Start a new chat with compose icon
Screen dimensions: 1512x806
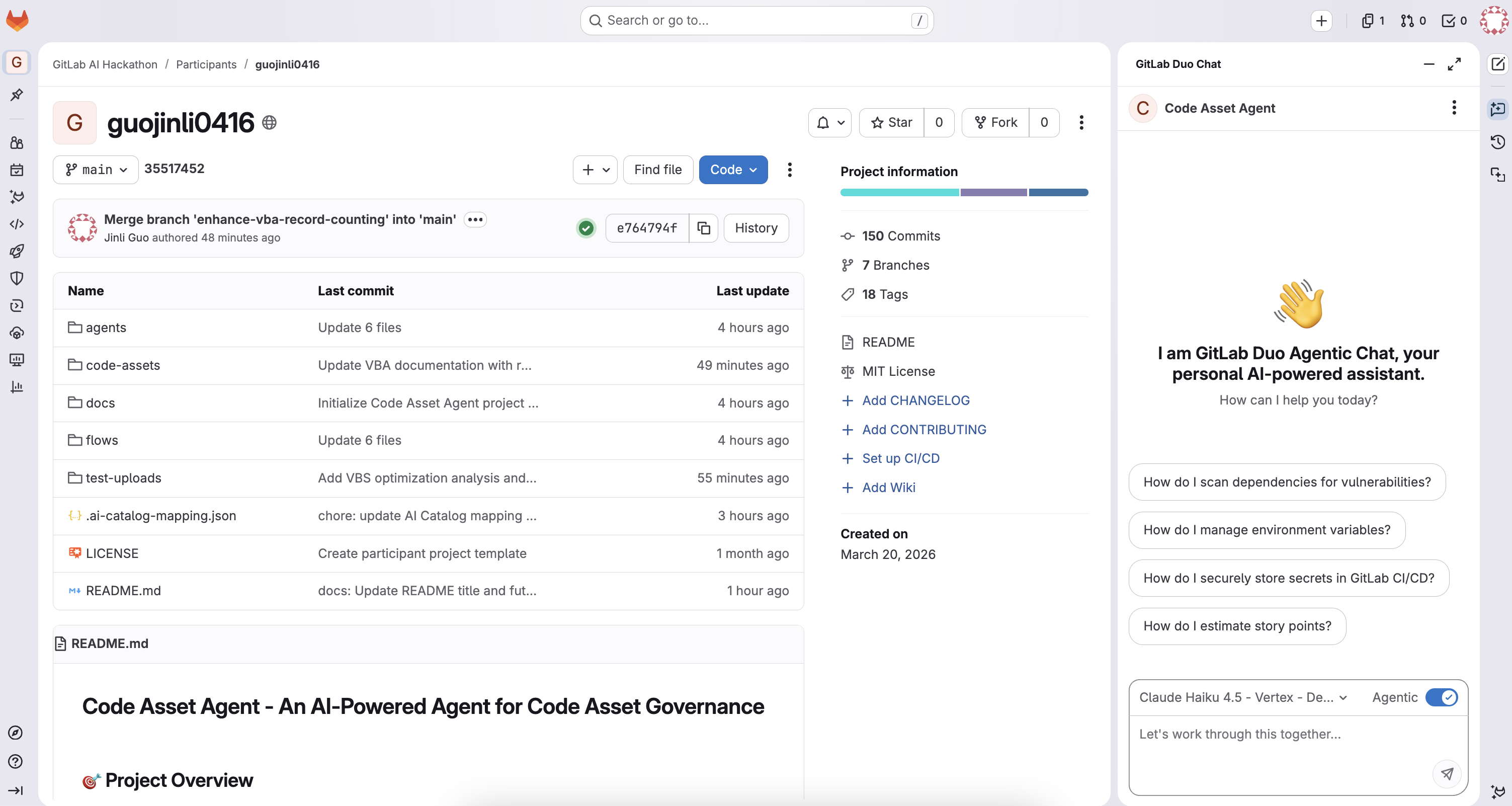point(1498,63)
